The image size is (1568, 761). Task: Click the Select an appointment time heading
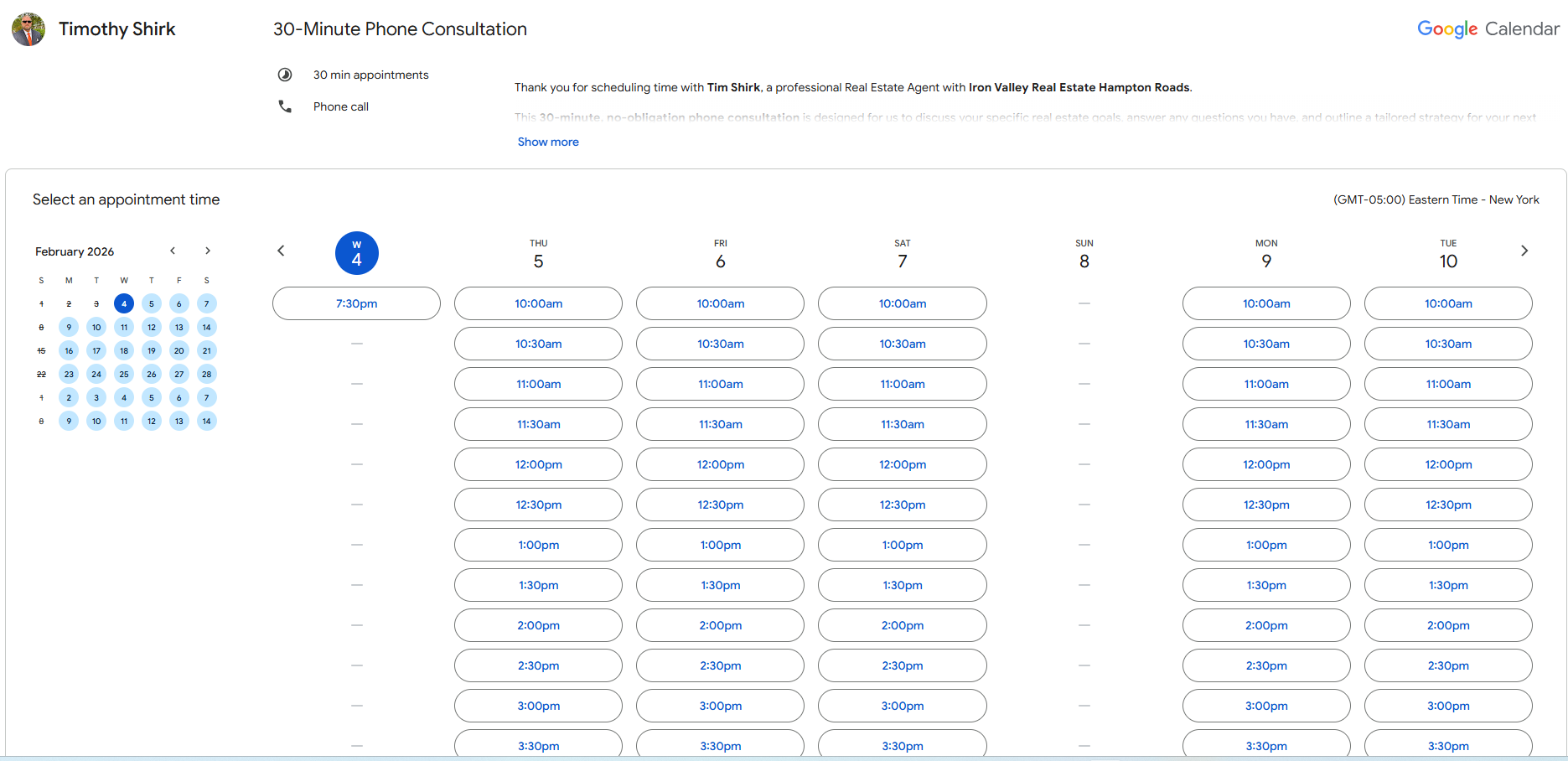click(x=127, y=199)
